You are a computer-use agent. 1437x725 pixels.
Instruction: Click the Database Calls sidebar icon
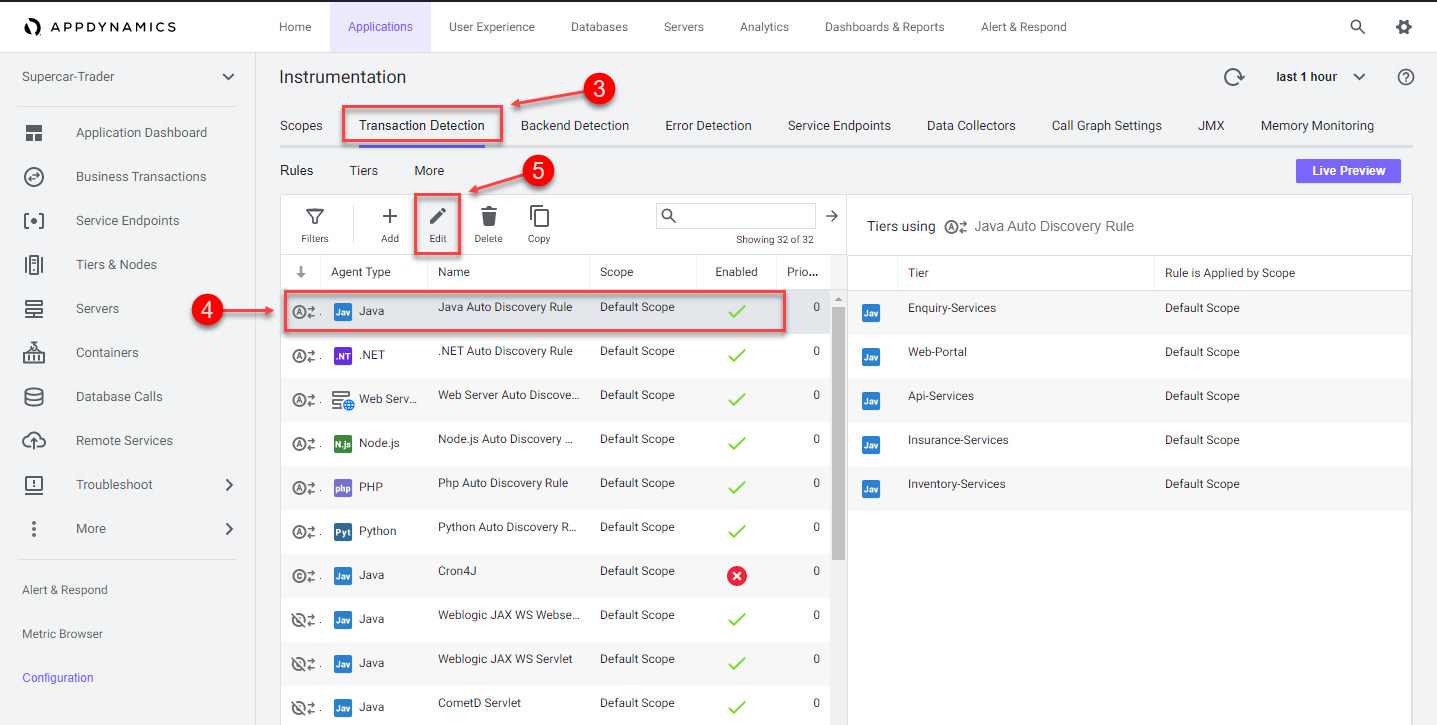[34, 397]
